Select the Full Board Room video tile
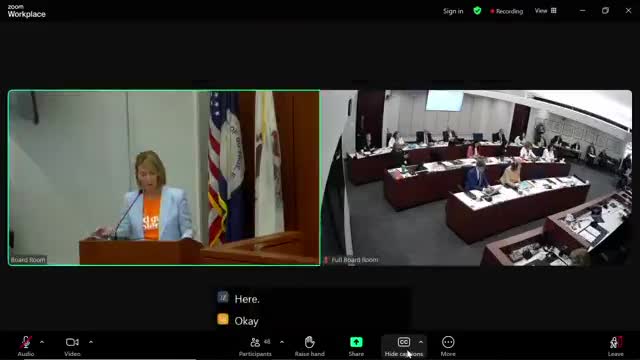640x360 pixels. [x=477, y=178]
